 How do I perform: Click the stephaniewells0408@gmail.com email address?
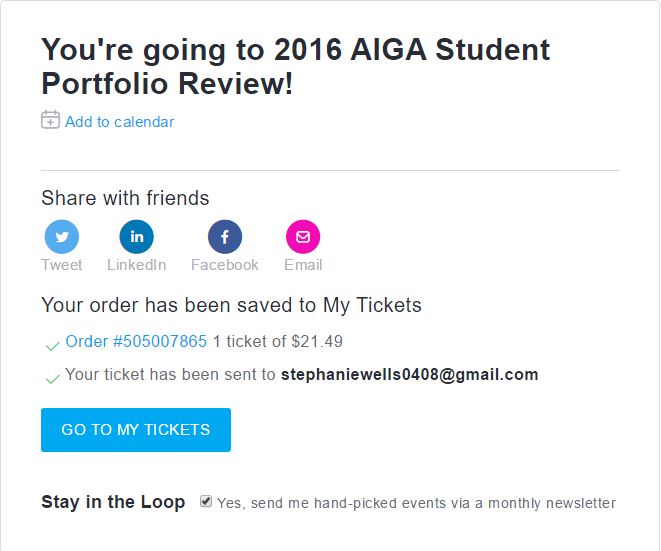(x=410, y=374)
